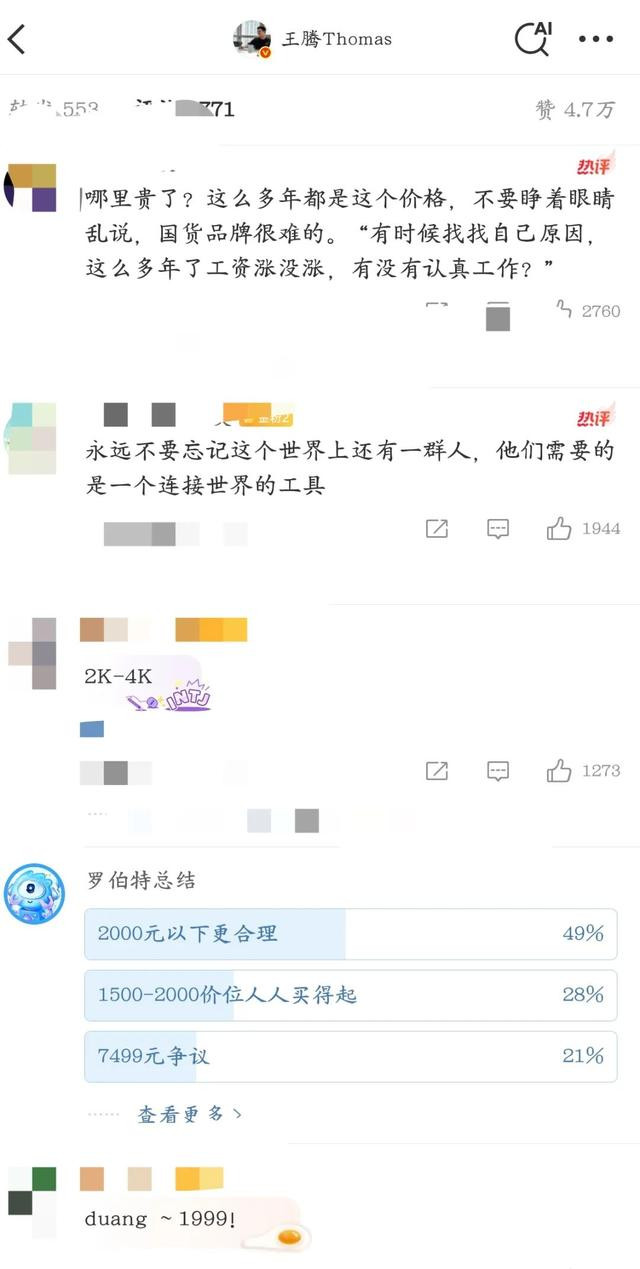640x1269 pixels.
Task: Select poll option 1500-2000价位人人买得起
Action: (x=351, y=995)
